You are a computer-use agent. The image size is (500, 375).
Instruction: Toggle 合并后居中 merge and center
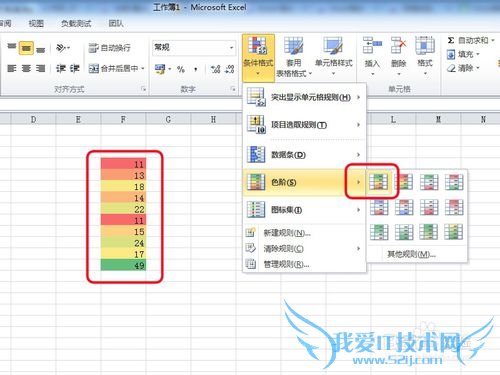pyautogui.click(x=113, y=69)
